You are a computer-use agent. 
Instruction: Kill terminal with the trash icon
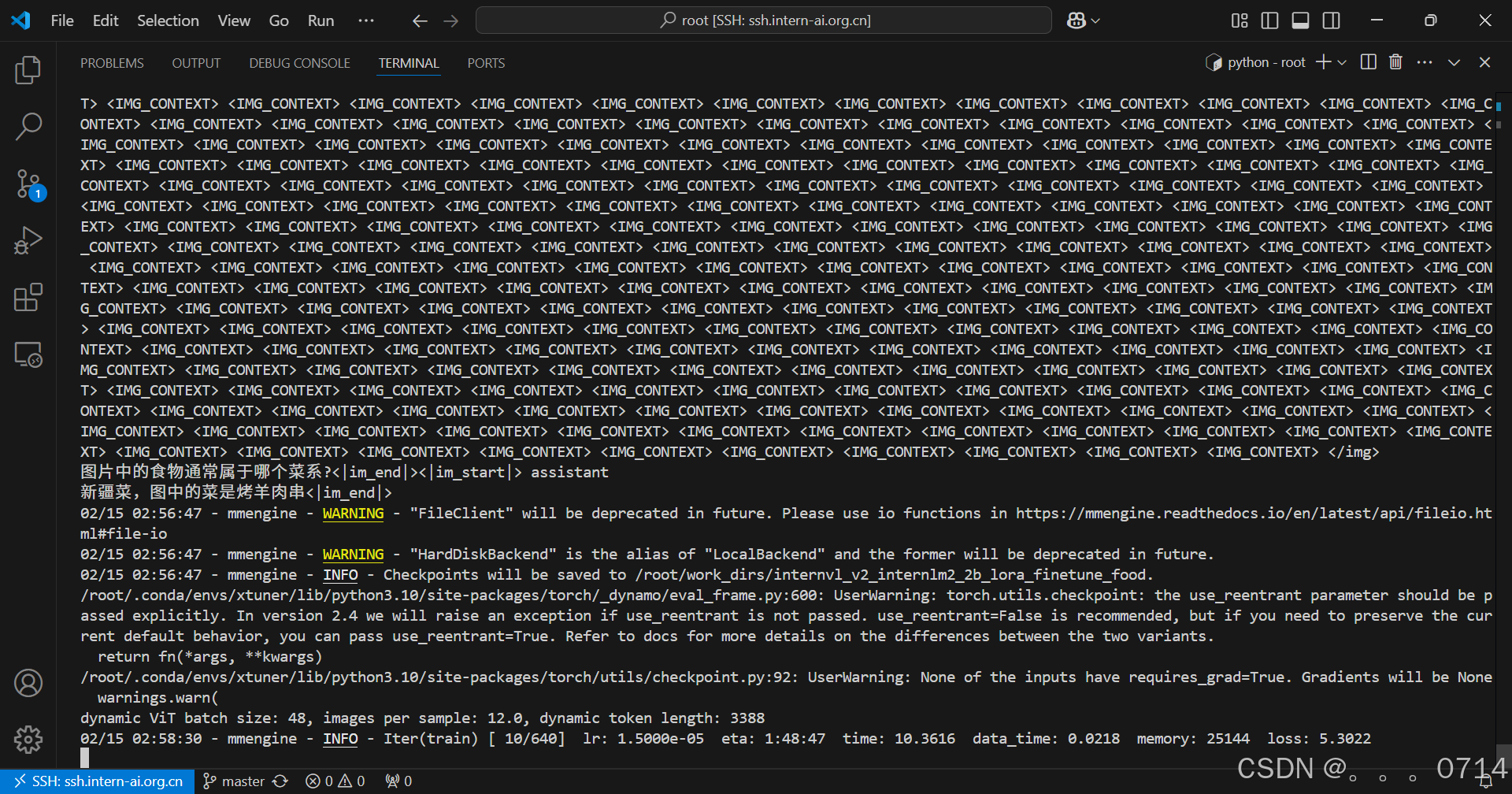1395,62
